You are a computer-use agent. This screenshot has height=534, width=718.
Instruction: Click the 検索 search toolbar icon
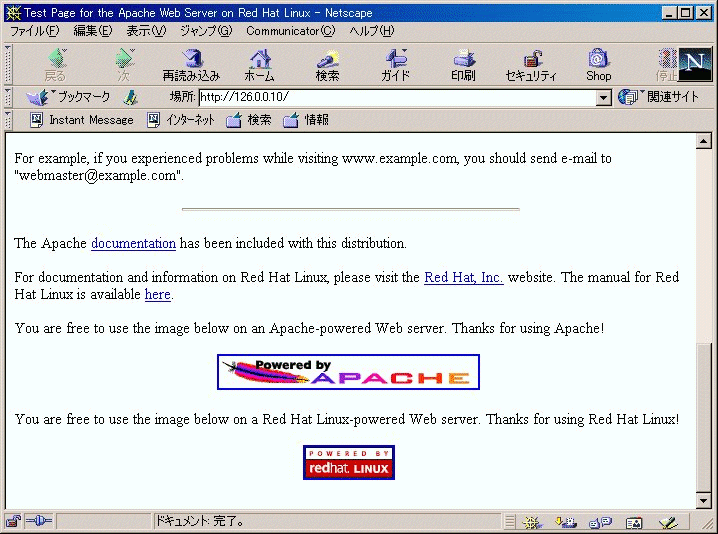(327, 65)
